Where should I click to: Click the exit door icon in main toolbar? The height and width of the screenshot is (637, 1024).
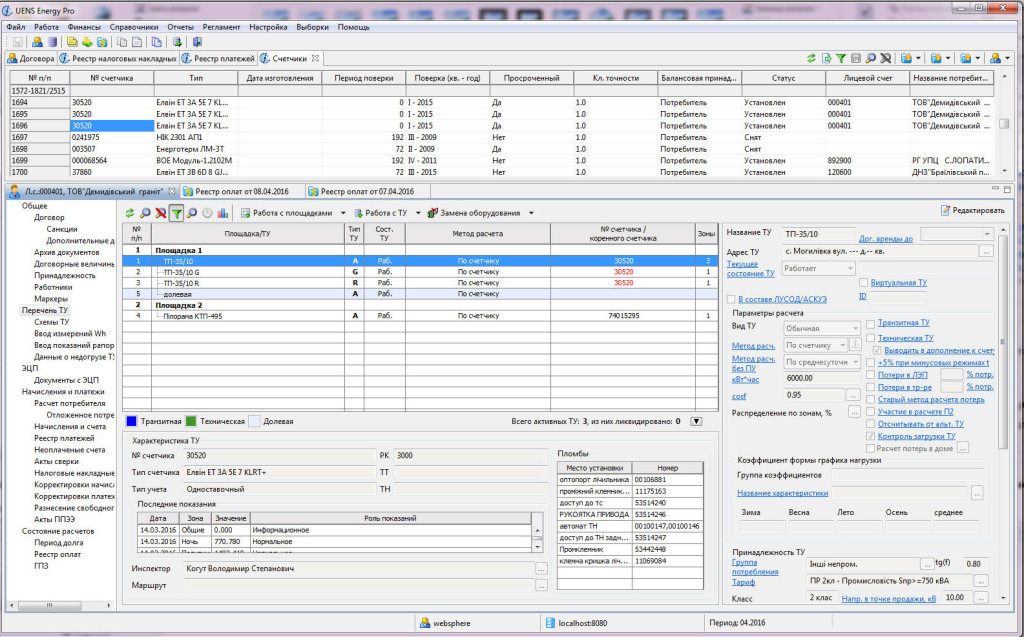197,42
